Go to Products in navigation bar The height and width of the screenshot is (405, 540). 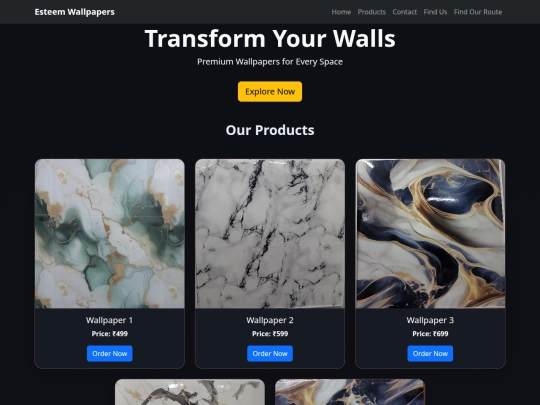(372, 12)
